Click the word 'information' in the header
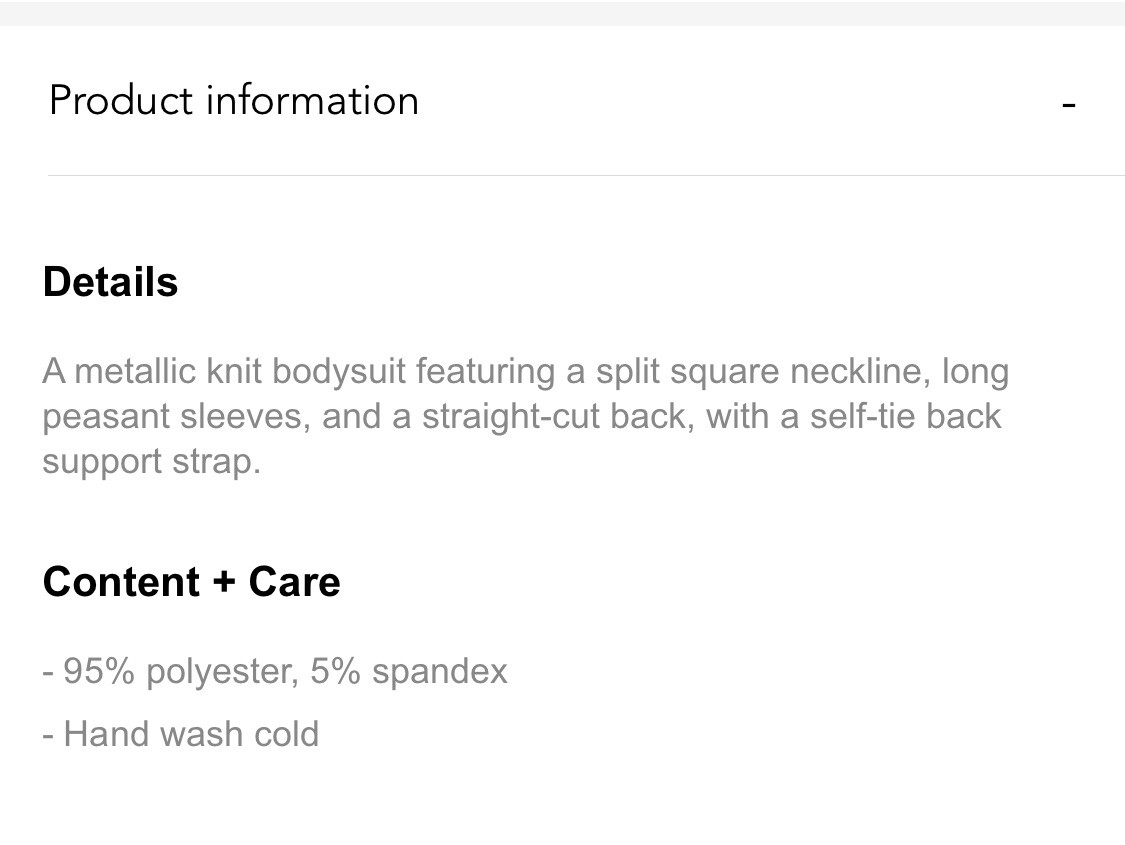Viewport: 1125px width, 845px height. pyautogui.click(x=312, y=100)
